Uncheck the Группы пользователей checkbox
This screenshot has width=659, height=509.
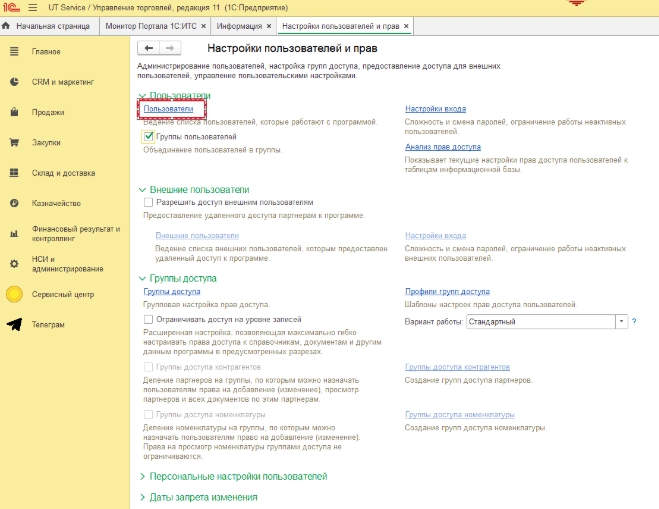pyautogui.click(x=149, y=136)
